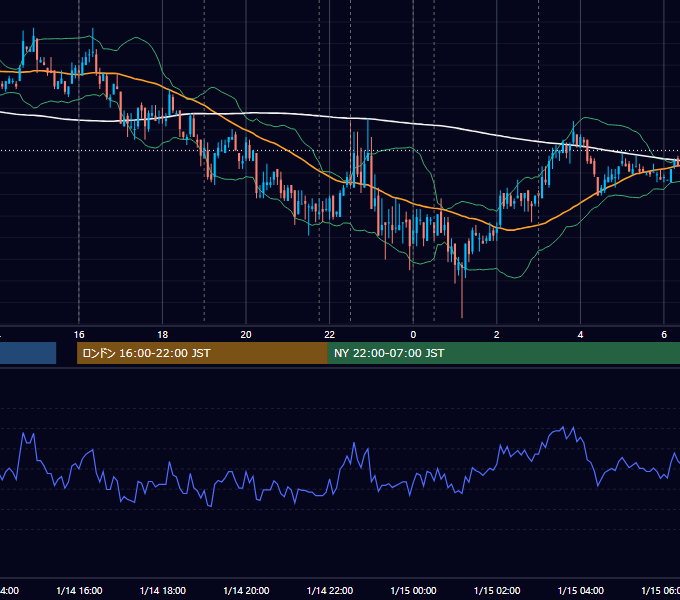
Task: Click the 1/14 20:00 date label
Action: point(246,590)
